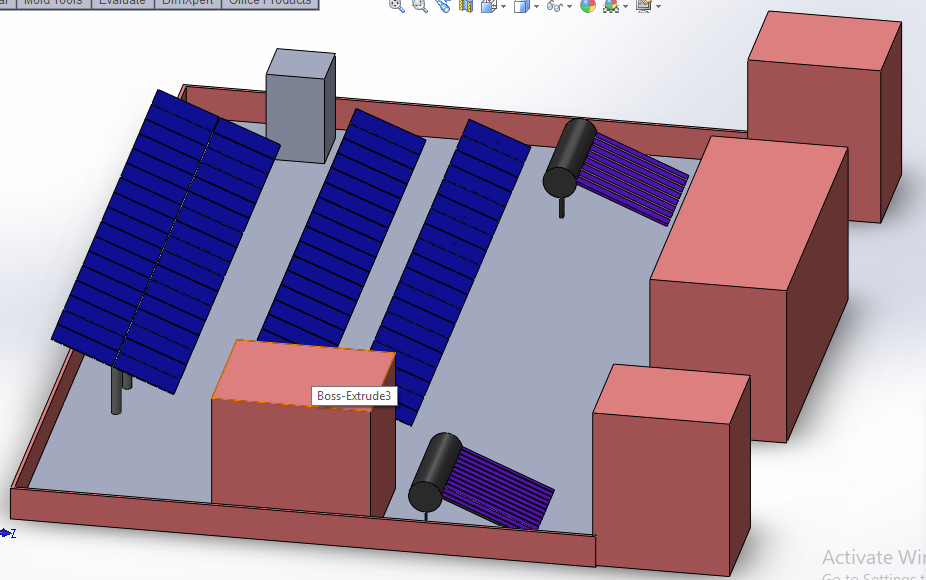Switch to the Mold Tools tab
Viewport: 926px width, 580px height.
(53, 3)
